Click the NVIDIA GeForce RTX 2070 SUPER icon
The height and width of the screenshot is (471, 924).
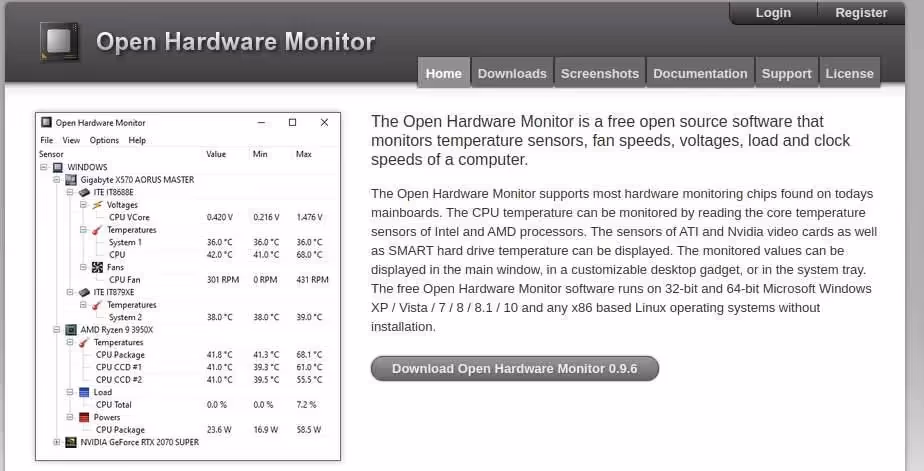tap(71, 442)
